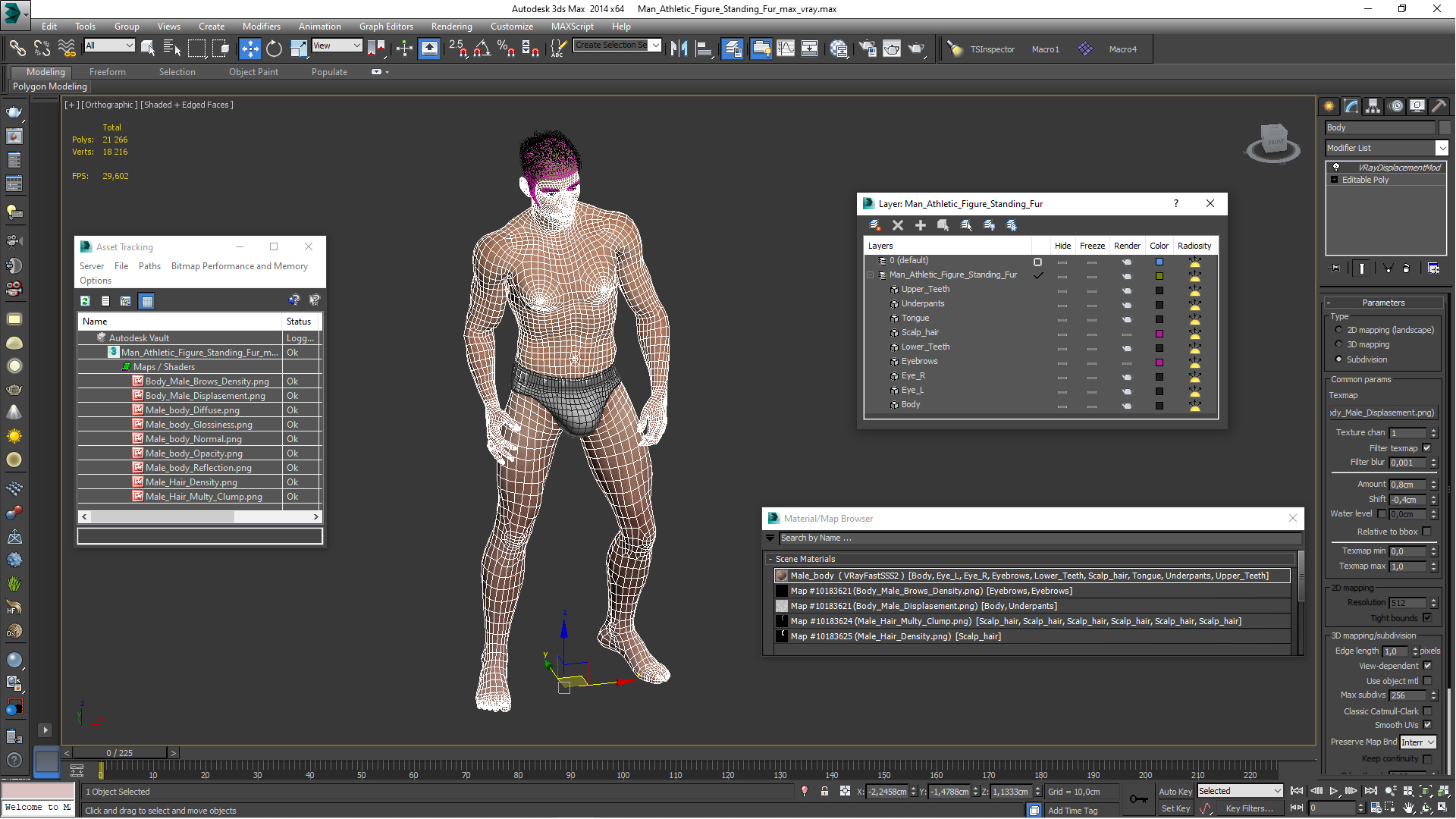Screen dimensions: 1456x819
Task: Collapse the Man_Athletic_Figure_Standing_Fur layer tree
Action: (871, 275)
